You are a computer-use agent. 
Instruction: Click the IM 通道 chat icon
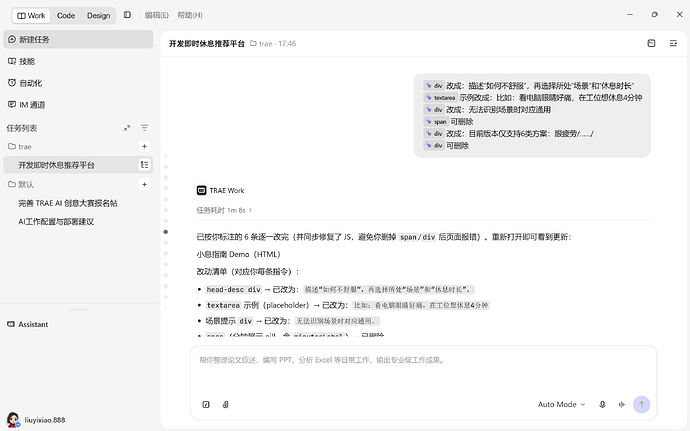(x=12, y=104)
